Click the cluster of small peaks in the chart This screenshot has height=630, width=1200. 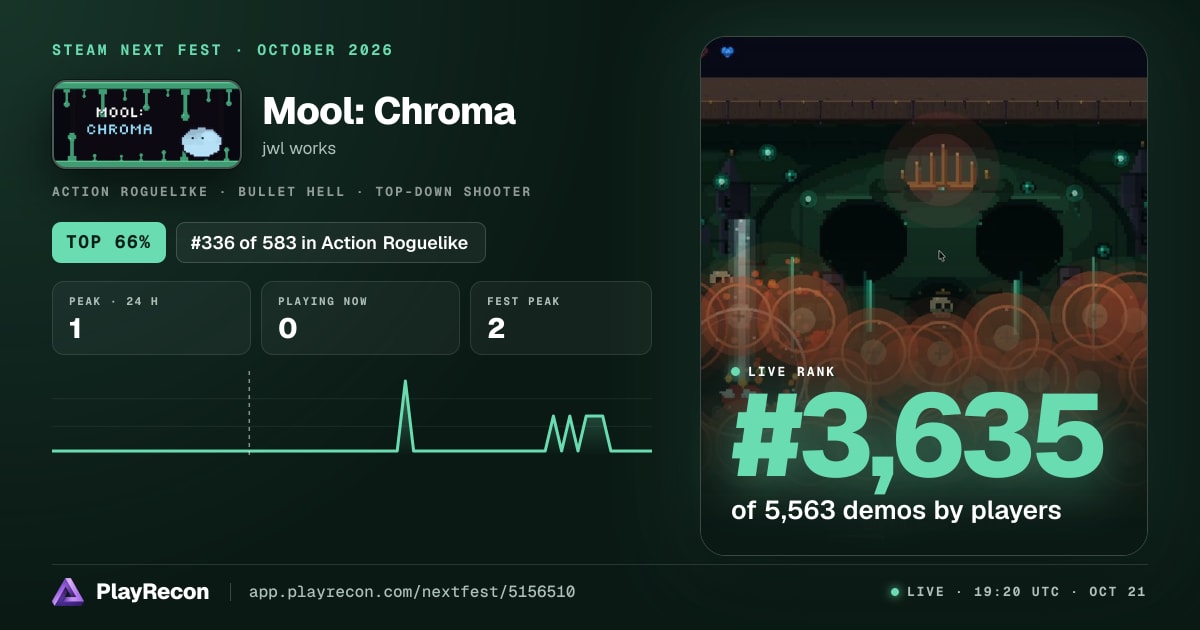[x=579, y=433]
